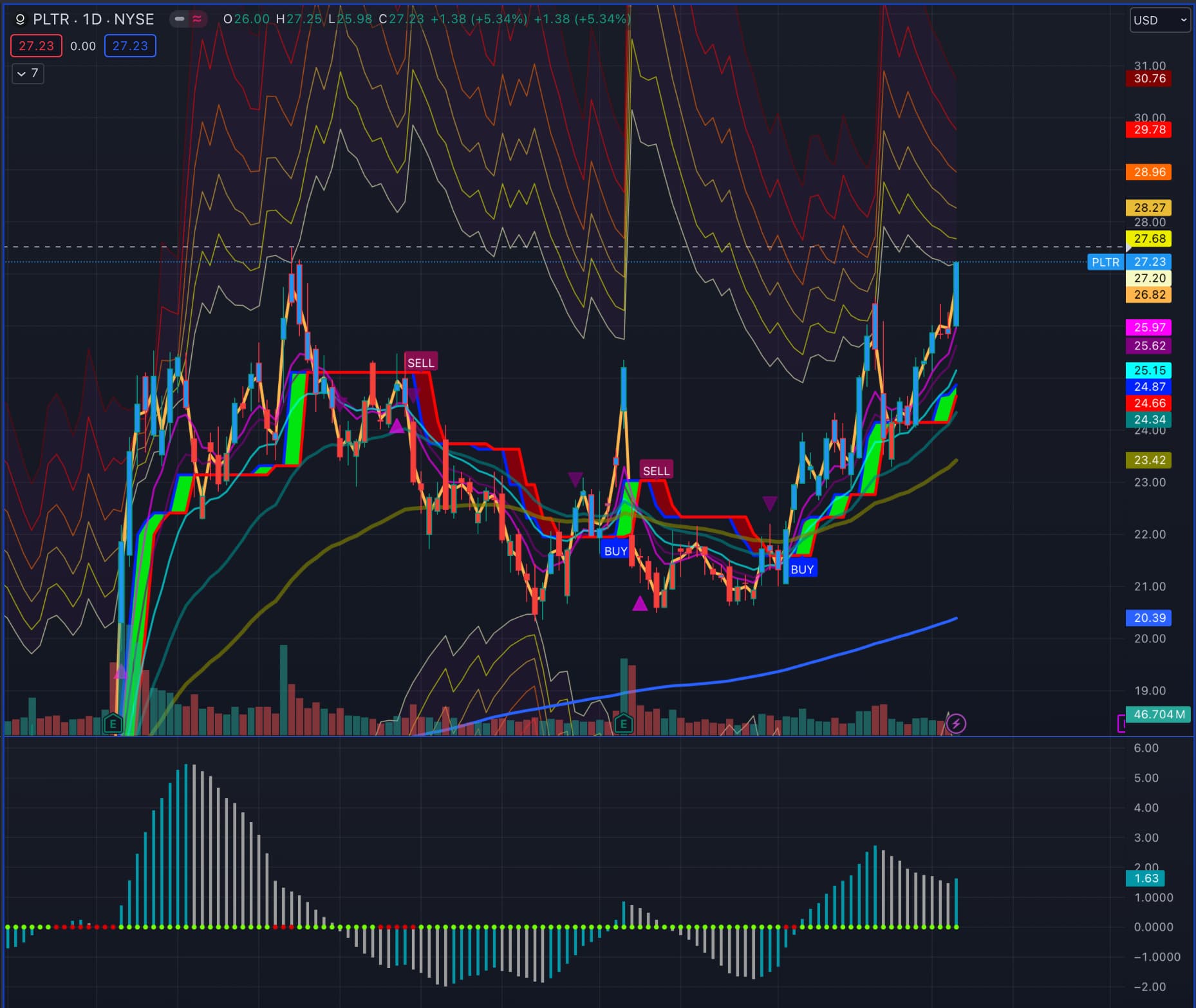Open the later earnings E marker
This screenshot has height=1008, width=1196.
tap(623, 723)
